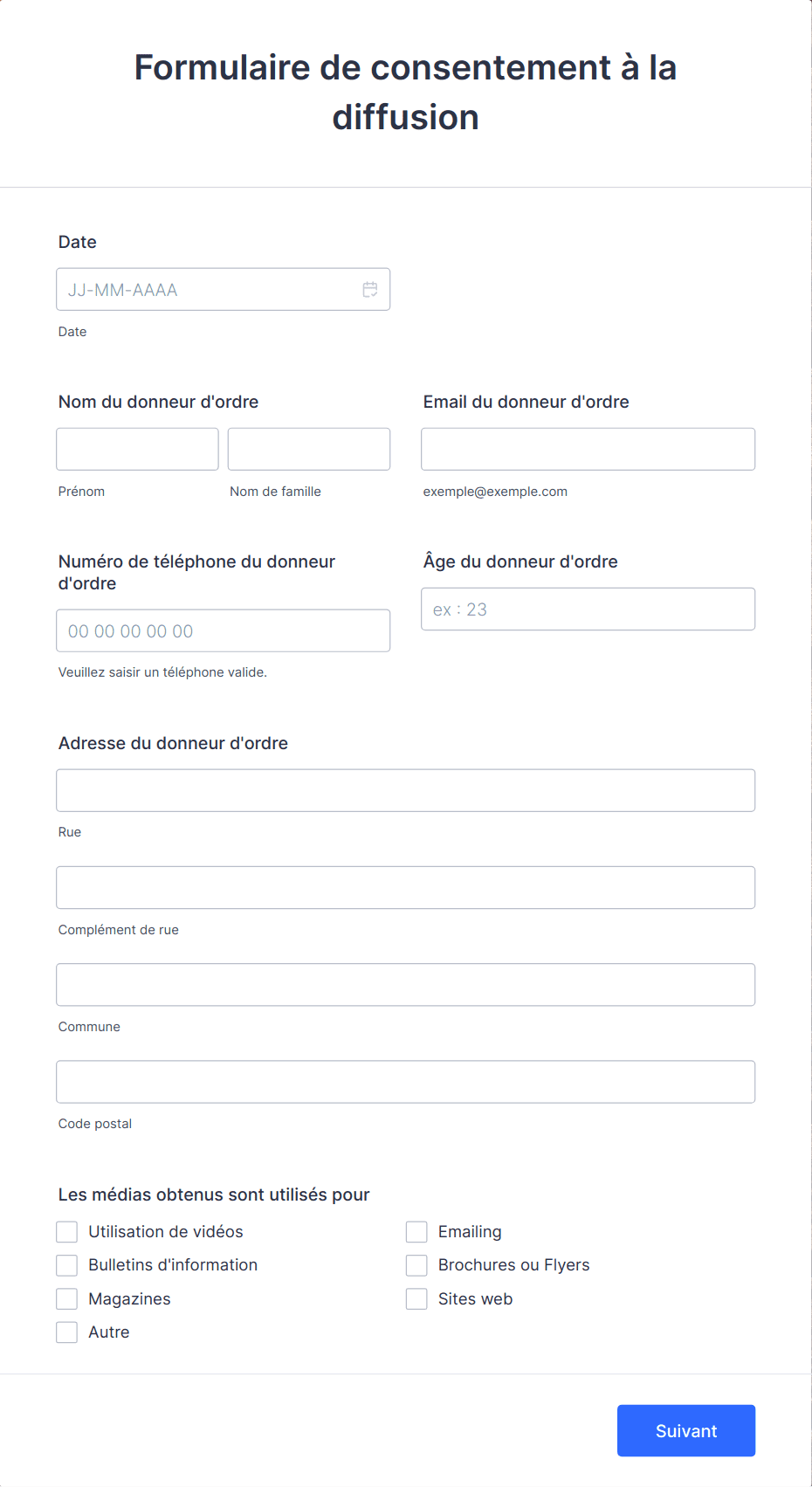The width and height of the screenshot is (812, 1487).
Task: Select the Autre checkbox
Action: click(67, 1332)
